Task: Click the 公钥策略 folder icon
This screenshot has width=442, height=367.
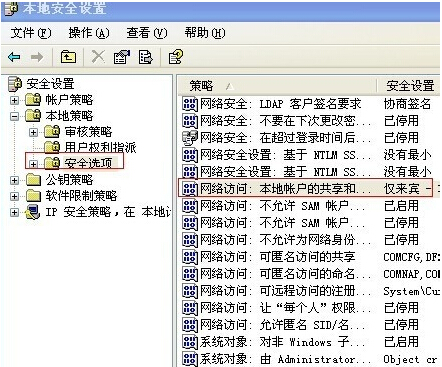Action: (33, 180)
